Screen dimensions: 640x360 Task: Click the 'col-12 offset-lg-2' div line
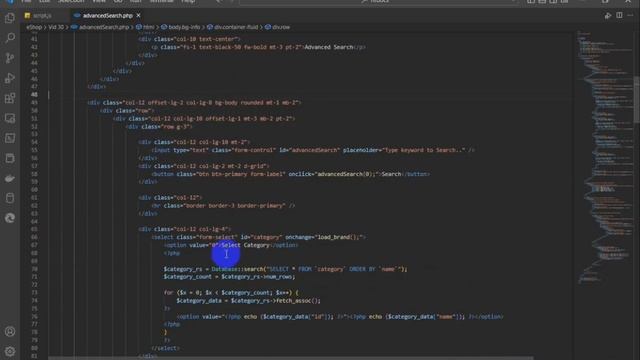click(x=194, y=102)
